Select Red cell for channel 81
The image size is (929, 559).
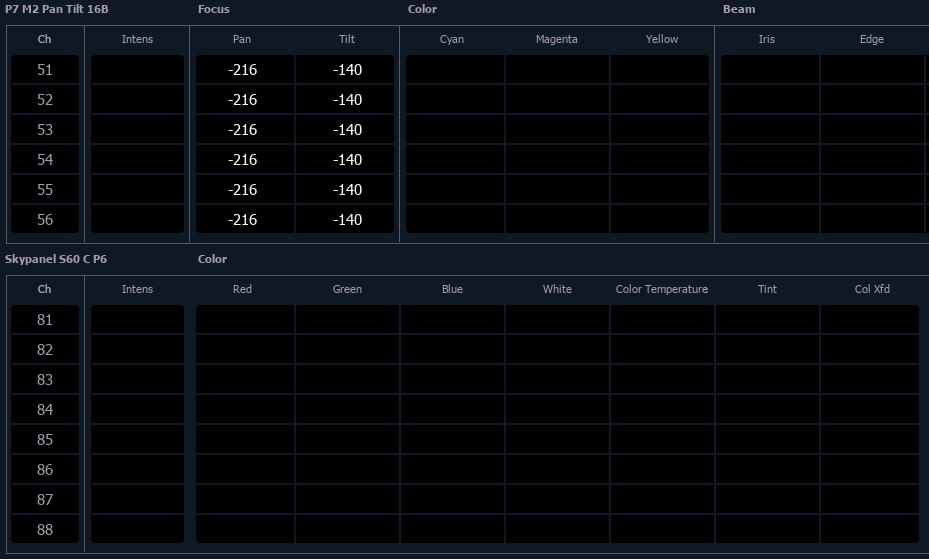tap(245, 319)
